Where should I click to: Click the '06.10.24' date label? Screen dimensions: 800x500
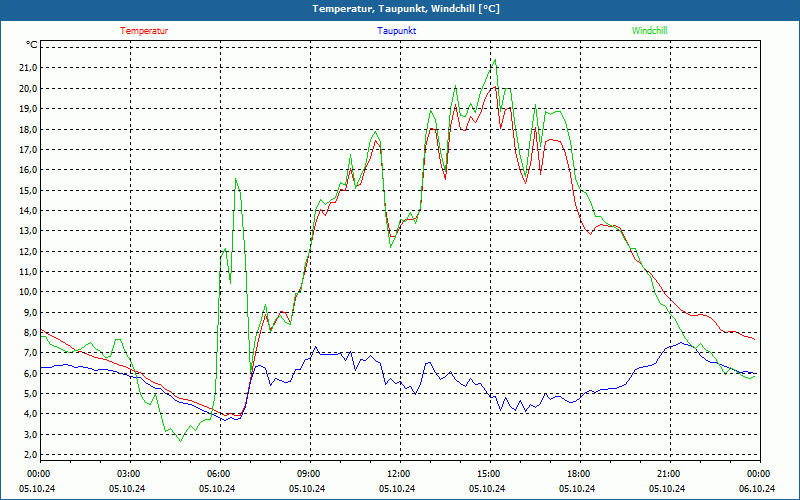(x=757, y=488)
